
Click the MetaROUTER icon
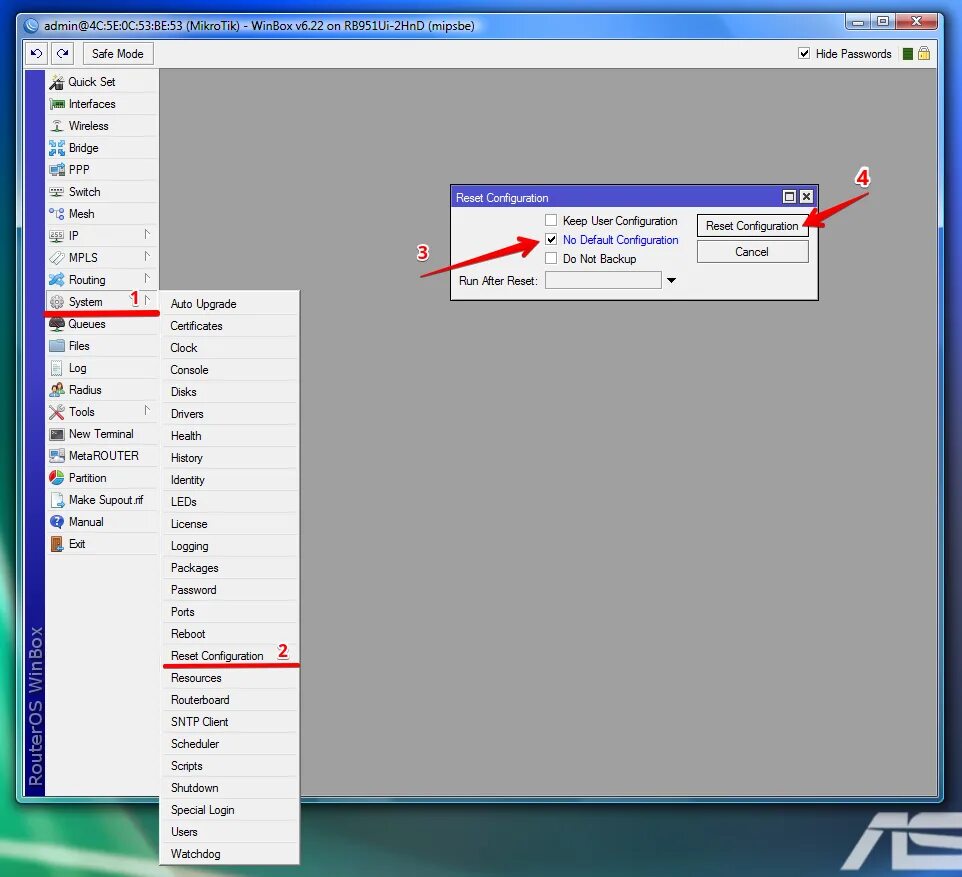click(56, 455)
